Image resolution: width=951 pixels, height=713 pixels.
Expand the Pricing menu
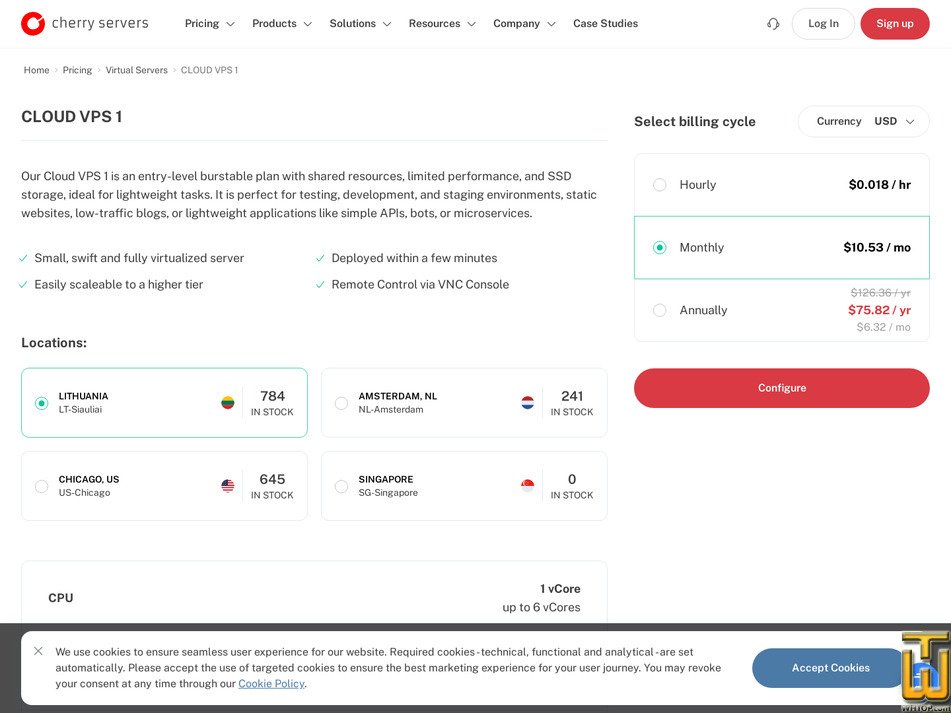209,24
